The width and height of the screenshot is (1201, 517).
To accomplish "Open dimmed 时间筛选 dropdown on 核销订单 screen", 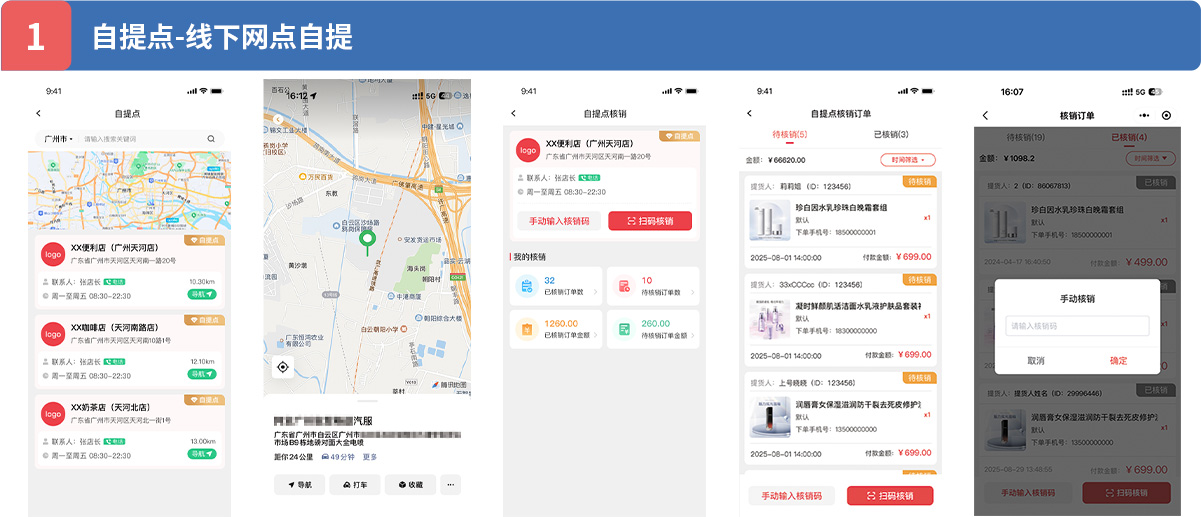I will (1151, 158).
